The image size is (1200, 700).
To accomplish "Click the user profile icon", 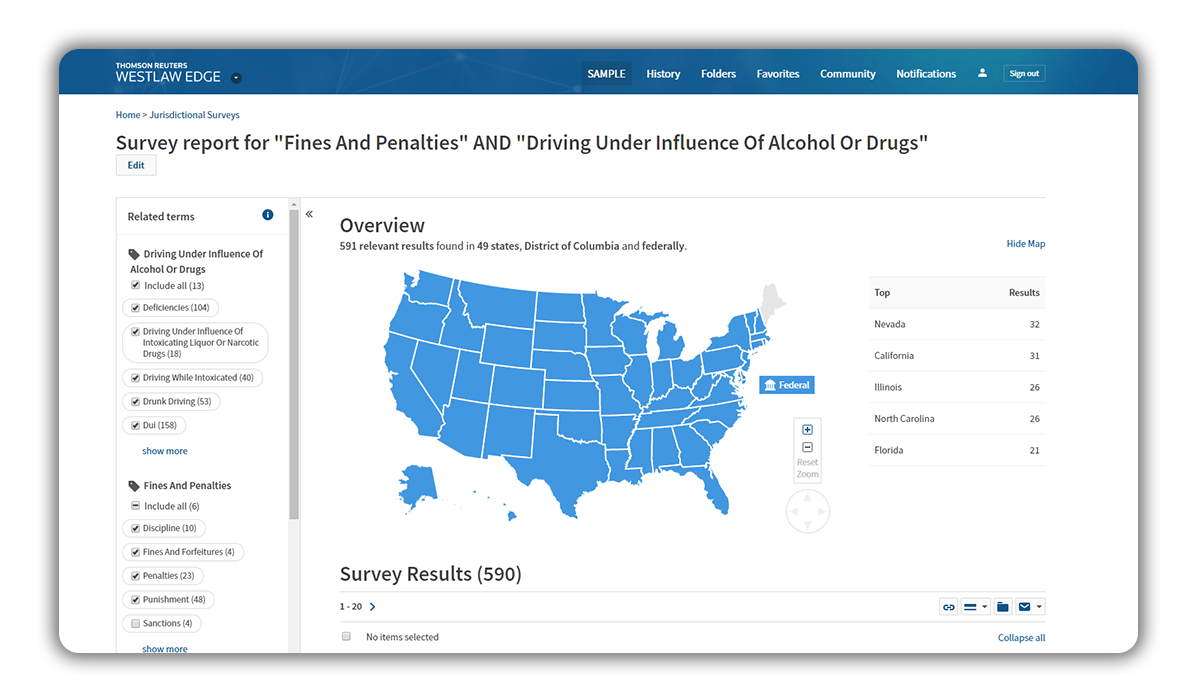I will [x=982, y=73].
